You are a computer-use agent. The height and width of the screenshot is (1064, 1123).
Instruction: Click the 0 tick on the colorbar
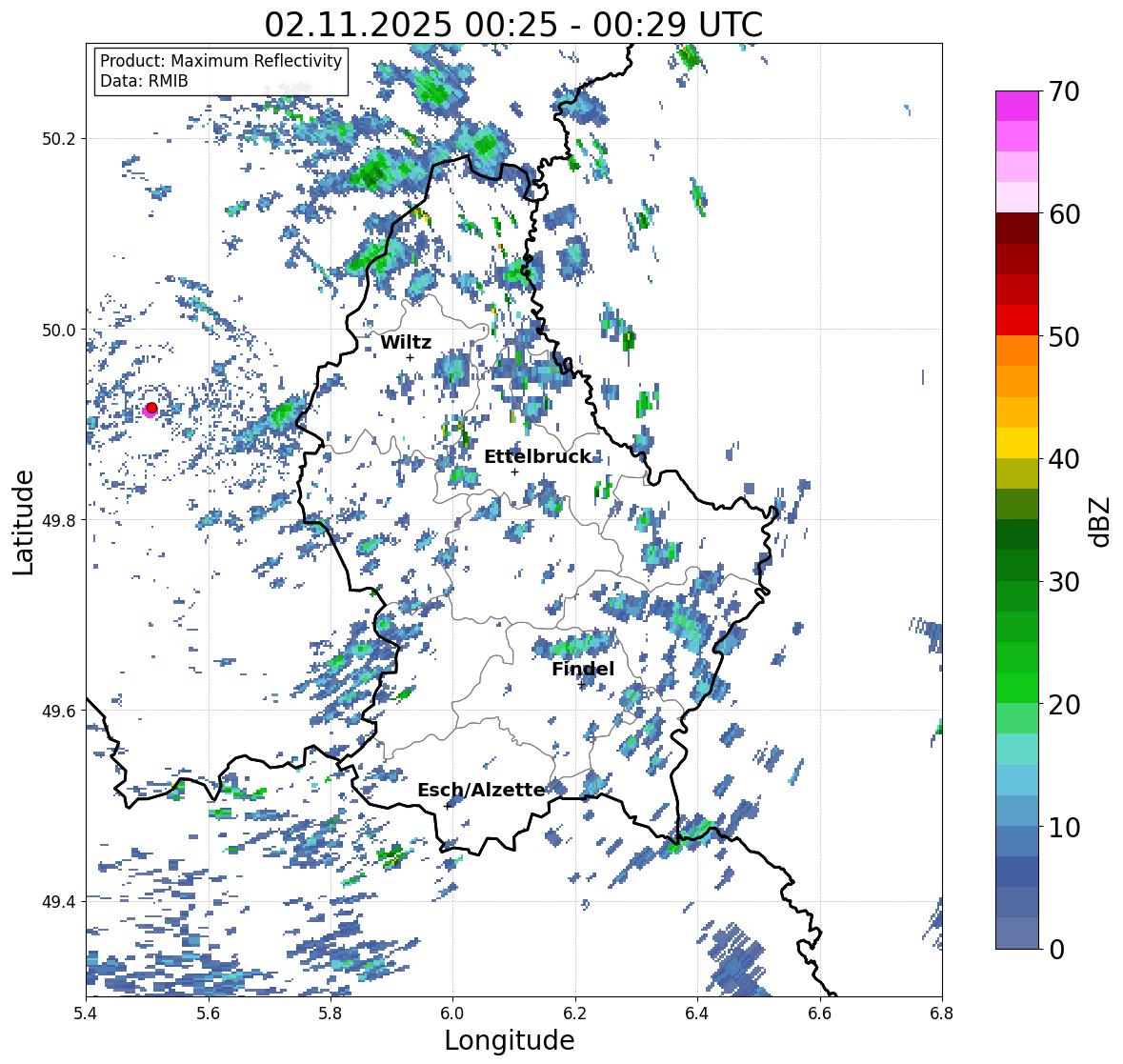tap(1056, 950)
